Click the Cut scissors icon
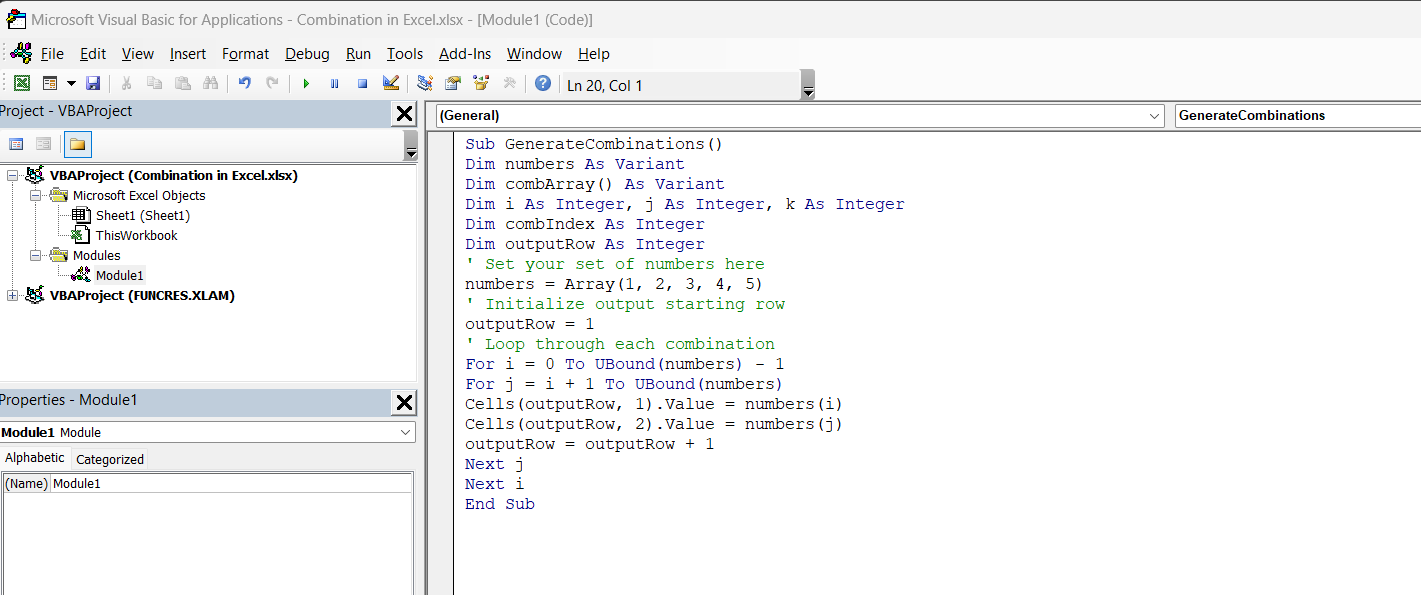This screenshot has width=1421, height=595. point(127,84)
